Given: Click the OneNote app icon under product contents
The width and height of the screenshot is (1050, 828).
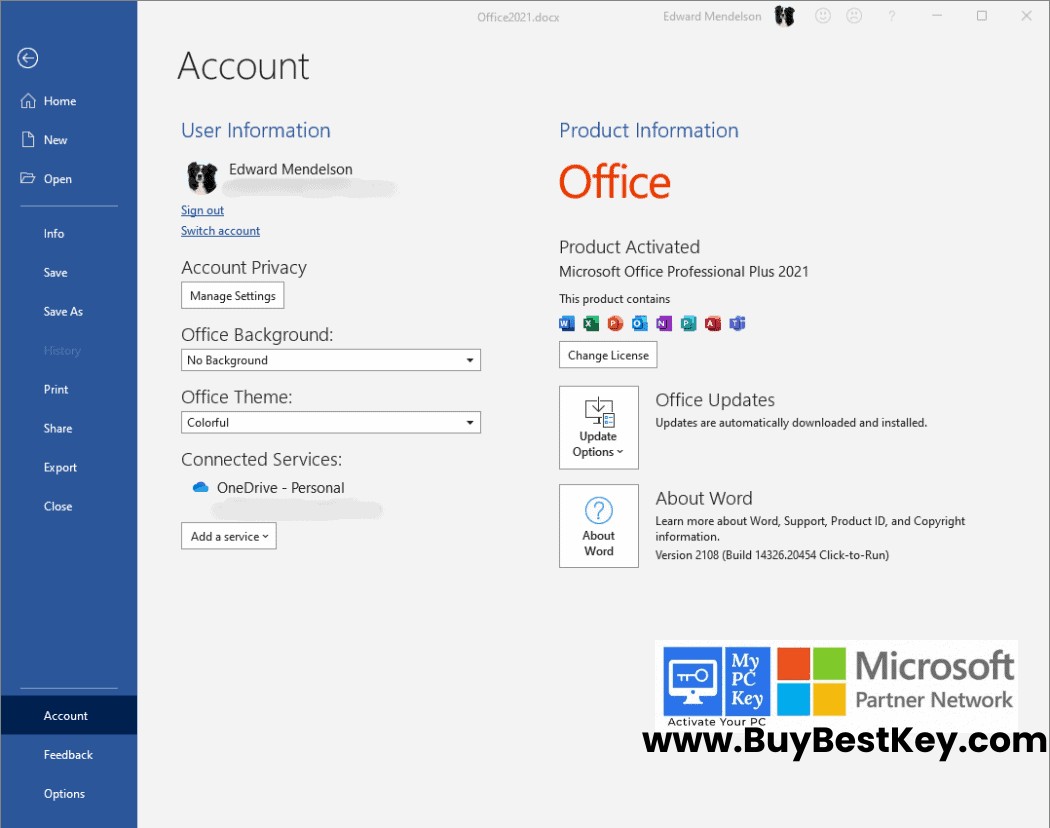Looking at the screenshot, I should 664,324.
